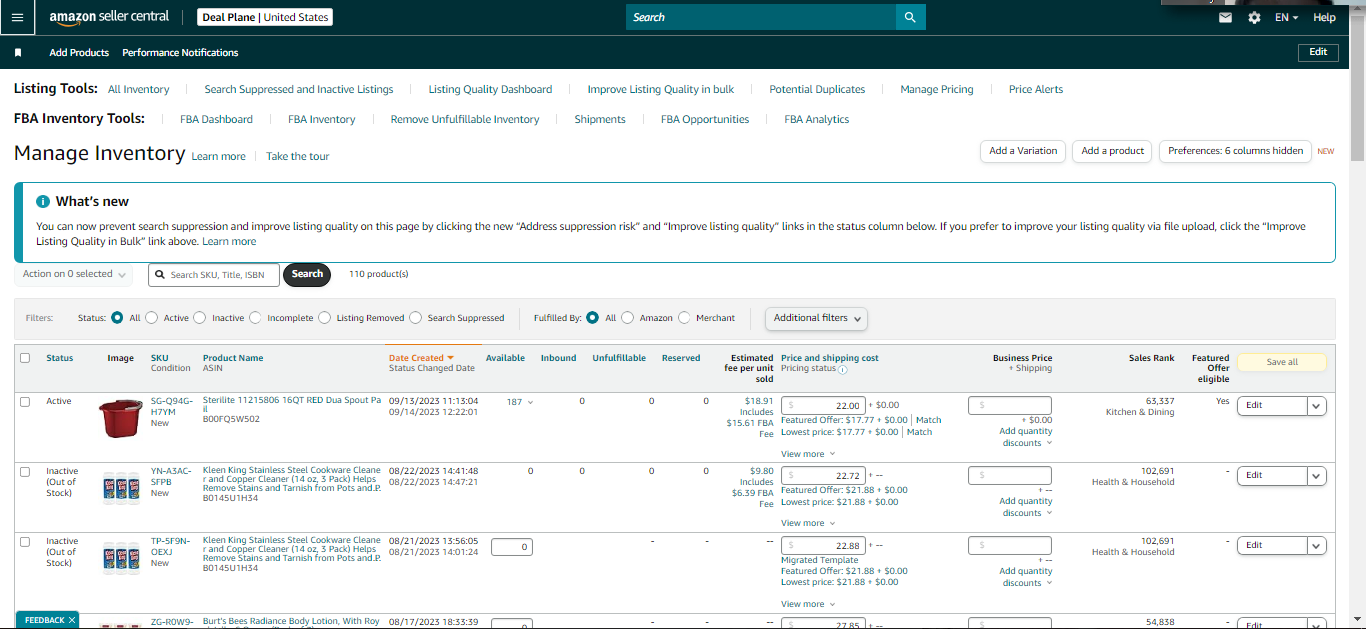
Task: Select the Inactive status radio button
Action: (x=200, y=318)
